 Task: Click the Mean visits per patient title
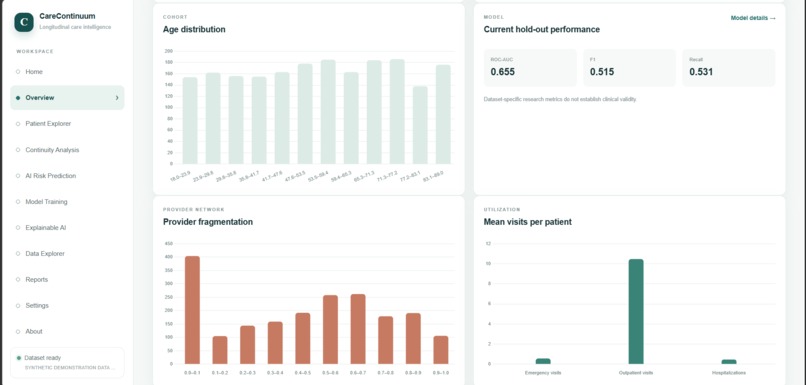point(527,222)
